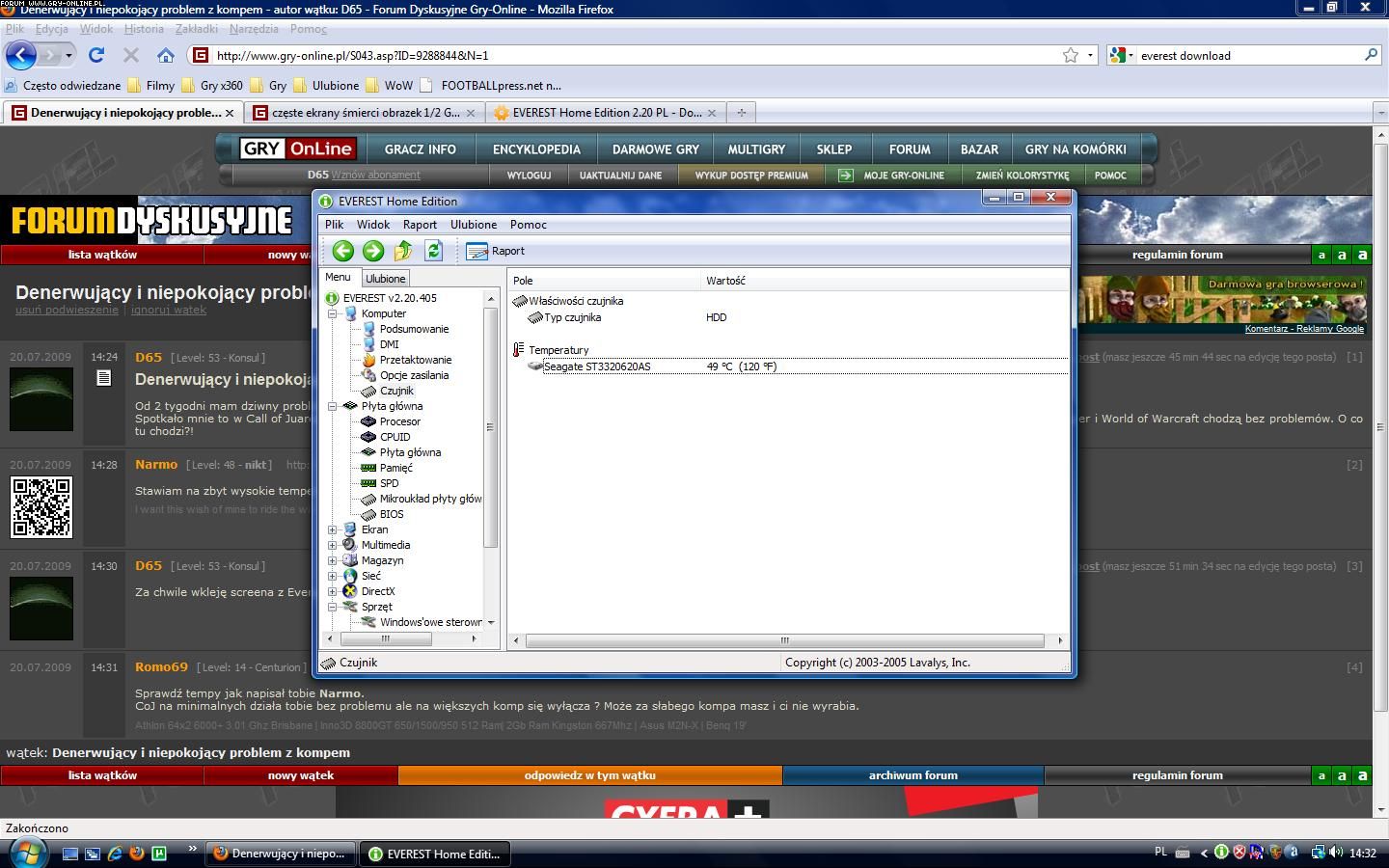1389x868 pixels.
Task: Expand the Multimedia tree node
Action: coord(333,545)
